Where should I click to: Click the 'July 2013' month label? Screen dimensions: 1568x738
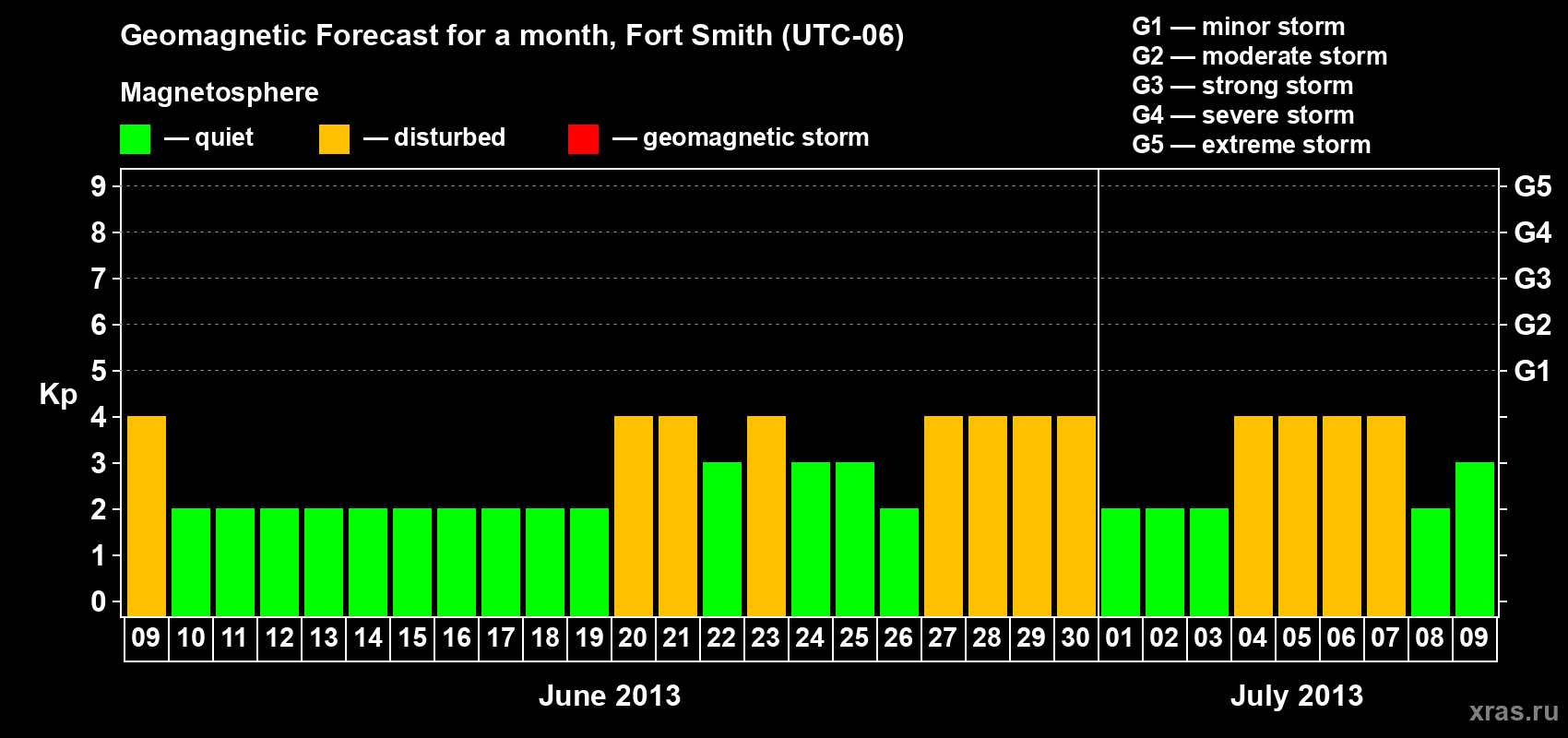click(1297, 696)
